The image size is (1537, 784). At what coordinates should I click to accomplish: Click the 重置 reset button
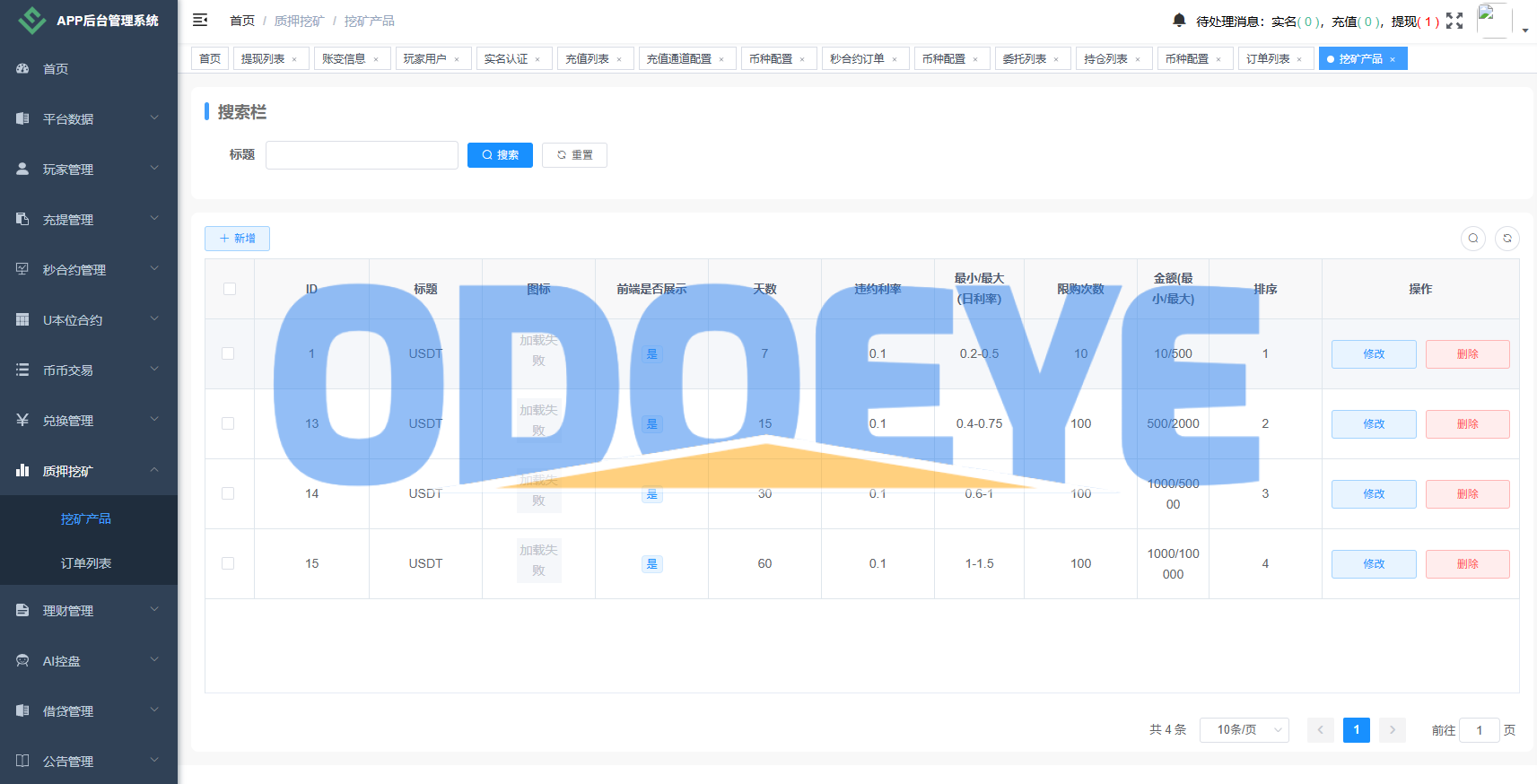tap(574, 155)
